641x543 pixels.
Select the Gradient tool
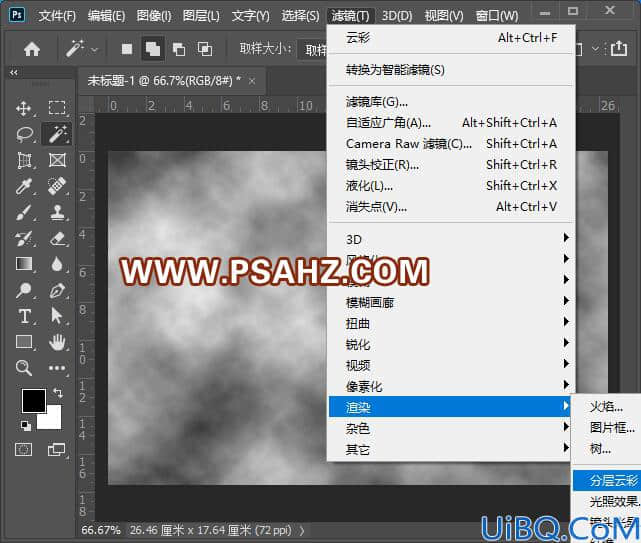24,264
